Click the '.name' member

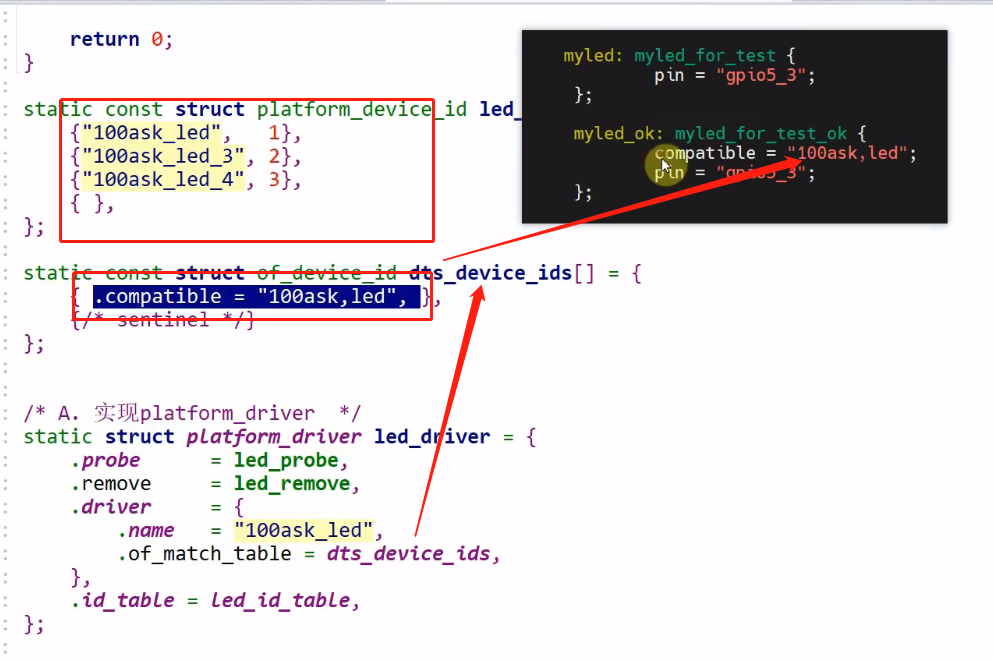point(146,531)
